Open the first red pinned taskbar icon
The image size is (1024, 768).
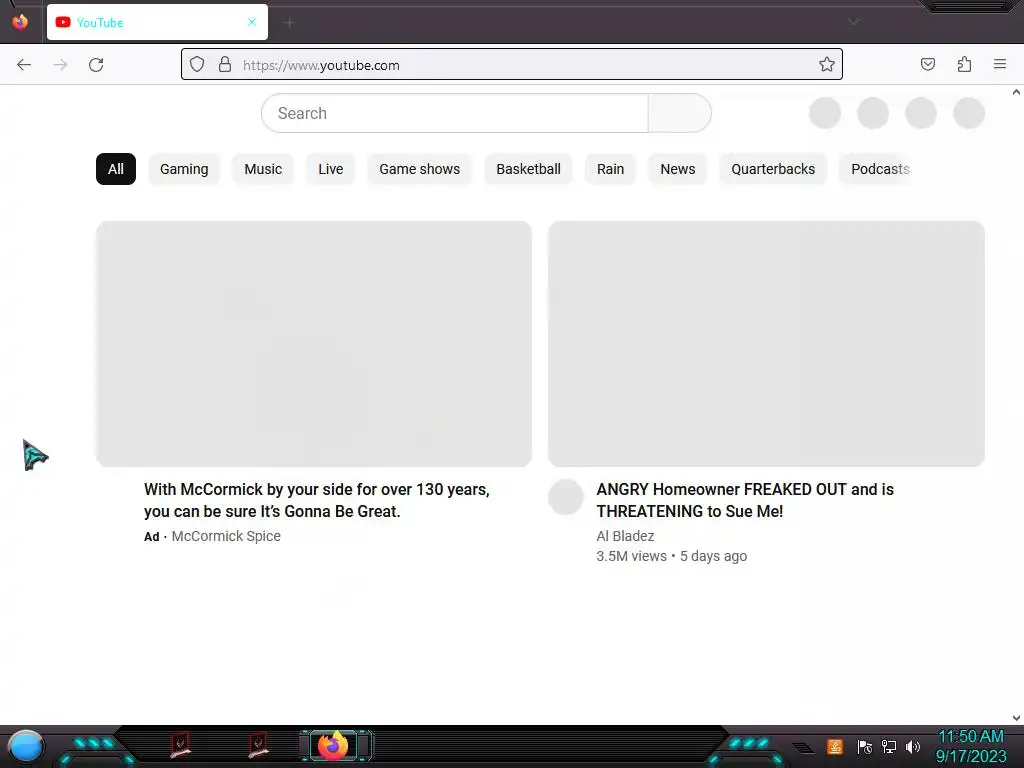pos(180,745)
